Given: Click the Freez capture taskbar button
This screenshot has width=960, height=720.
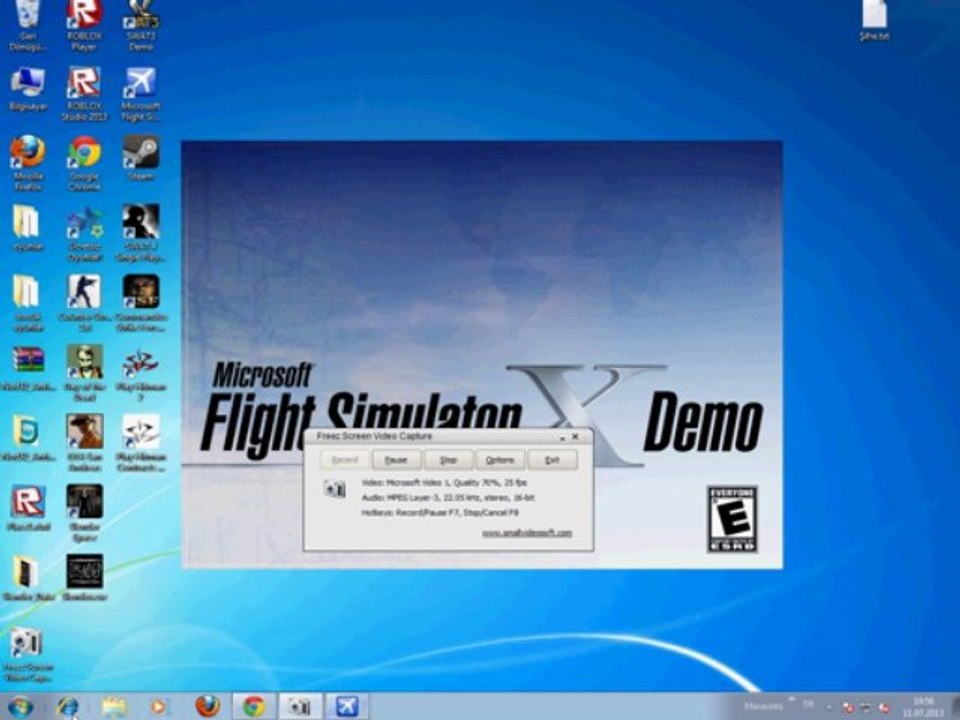Looking at the screenshot, I should (300, 707).
